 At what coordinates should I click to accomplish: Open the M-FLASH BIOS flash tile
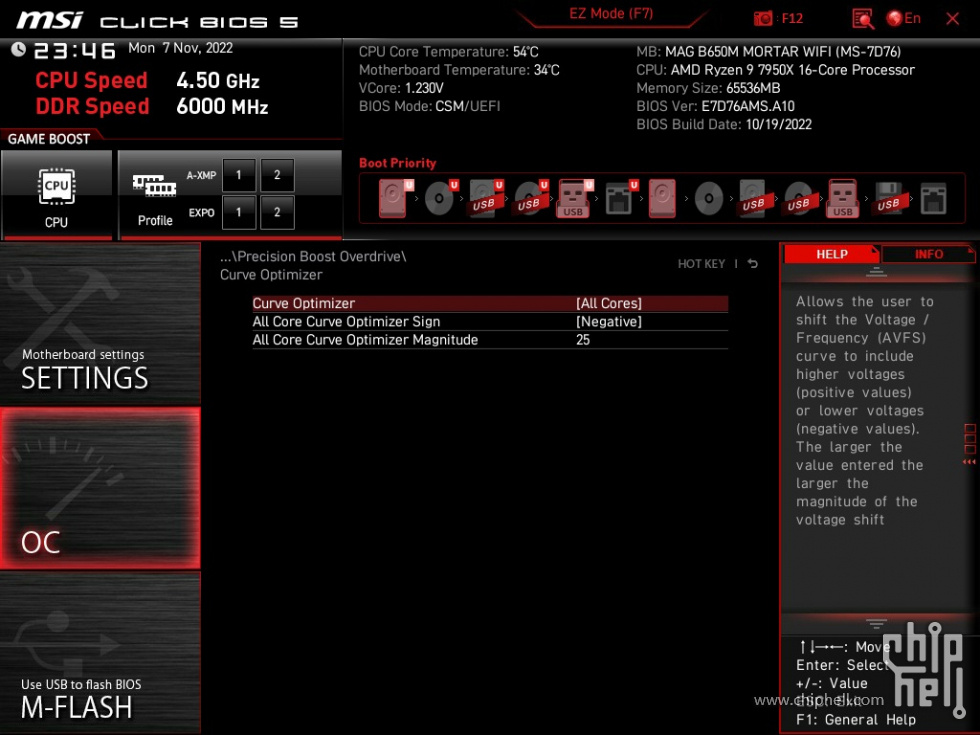[x=100, y=652]
